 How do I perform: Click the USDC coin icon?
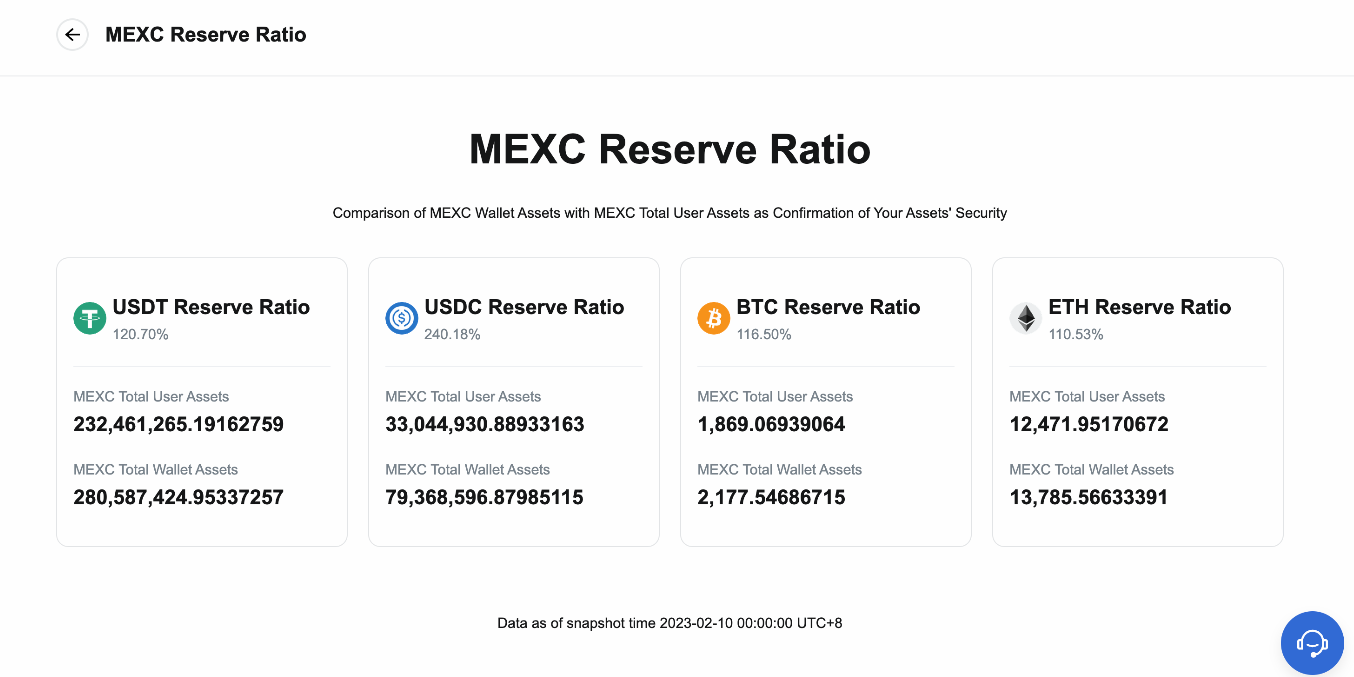(x=402, y=318)
